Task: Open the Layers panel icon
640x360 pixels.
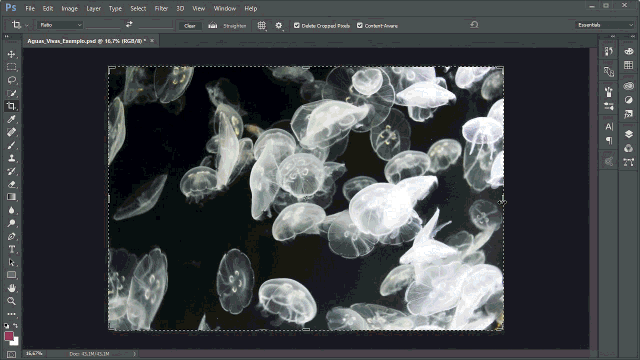Action: [629, 134]
